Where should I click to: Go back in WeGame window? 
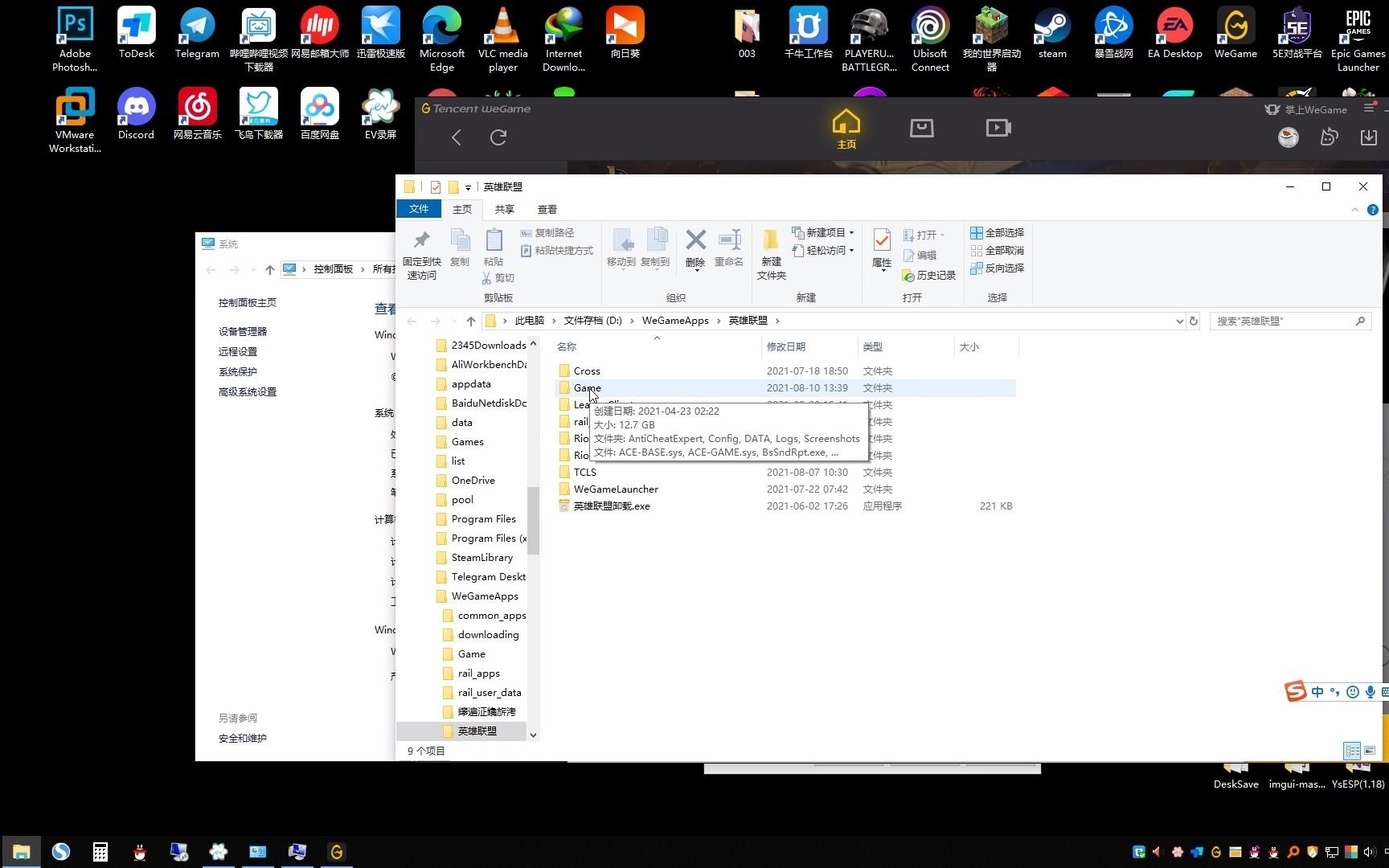coord(457,137)
